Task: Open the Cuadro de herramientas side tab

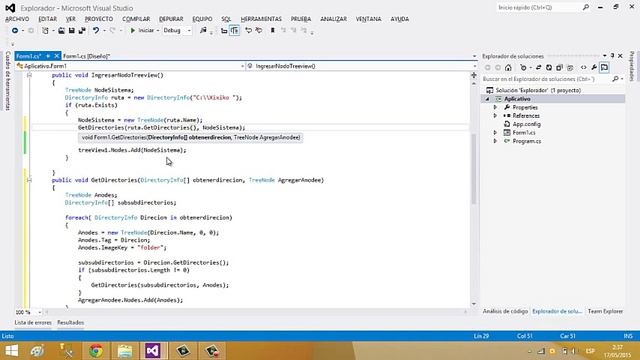Action: [7, 81]
